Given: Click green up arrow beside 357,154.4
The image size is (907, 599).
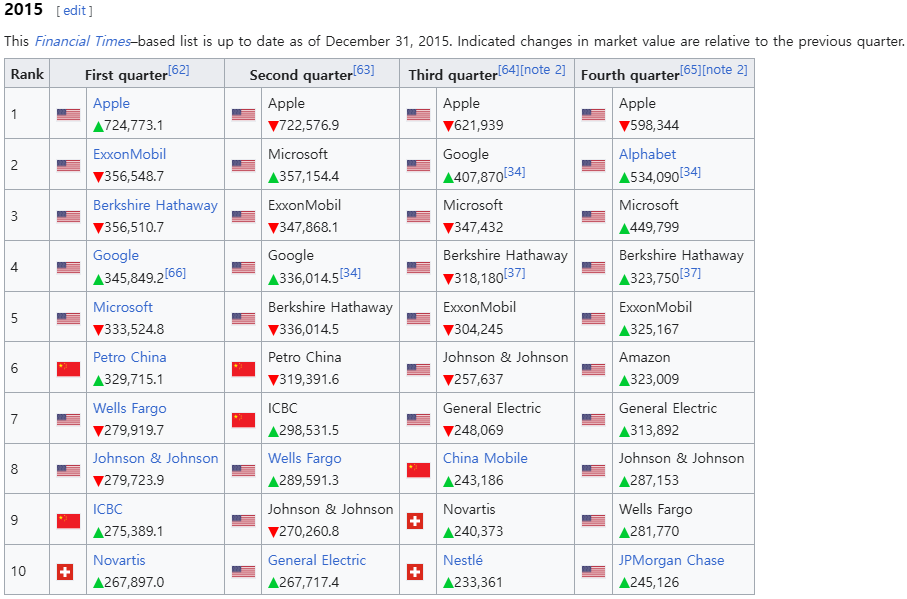Looking at the screenshot, I should 273,177.
